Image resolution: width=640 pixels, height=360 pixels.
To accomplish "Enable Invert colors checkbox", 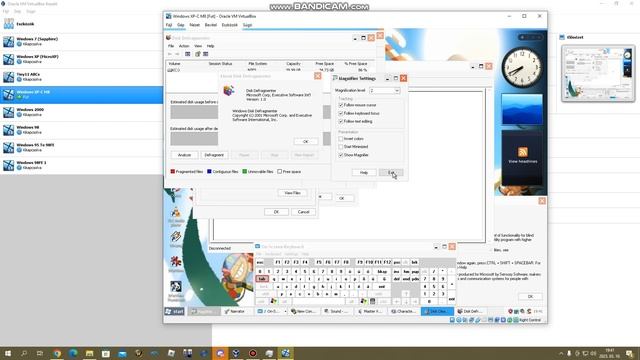I will coord(341,139).
